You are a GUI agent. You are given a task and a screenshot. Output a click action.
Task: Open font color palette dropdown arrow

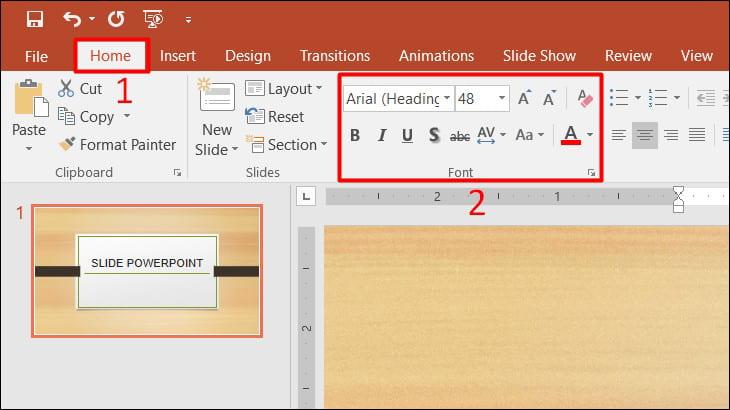[590, 135]
